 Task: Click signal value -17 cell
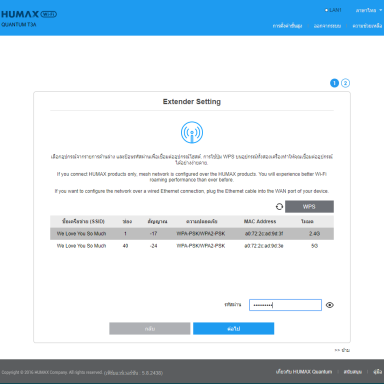click(x=153, y=234)
